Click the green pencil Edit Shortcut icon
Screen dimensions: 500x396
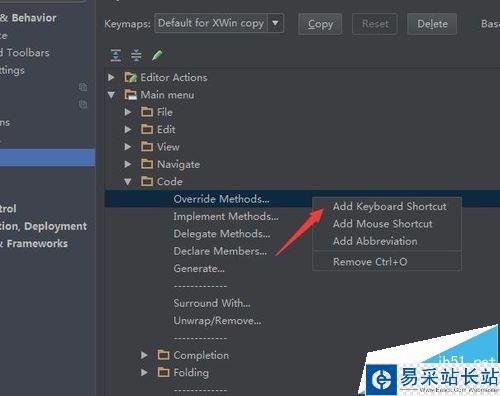point(157,55)
